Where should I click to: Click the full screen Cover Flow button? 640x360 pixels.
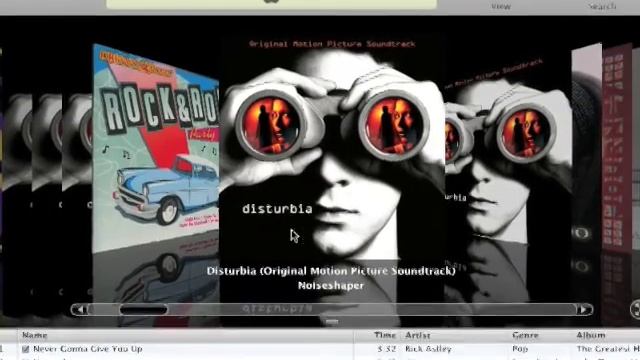(636, 309)
